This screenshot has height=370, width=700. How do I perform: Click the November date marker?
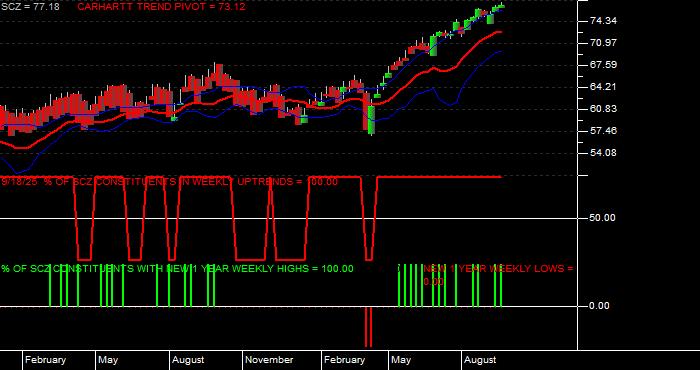pos(269,360)
